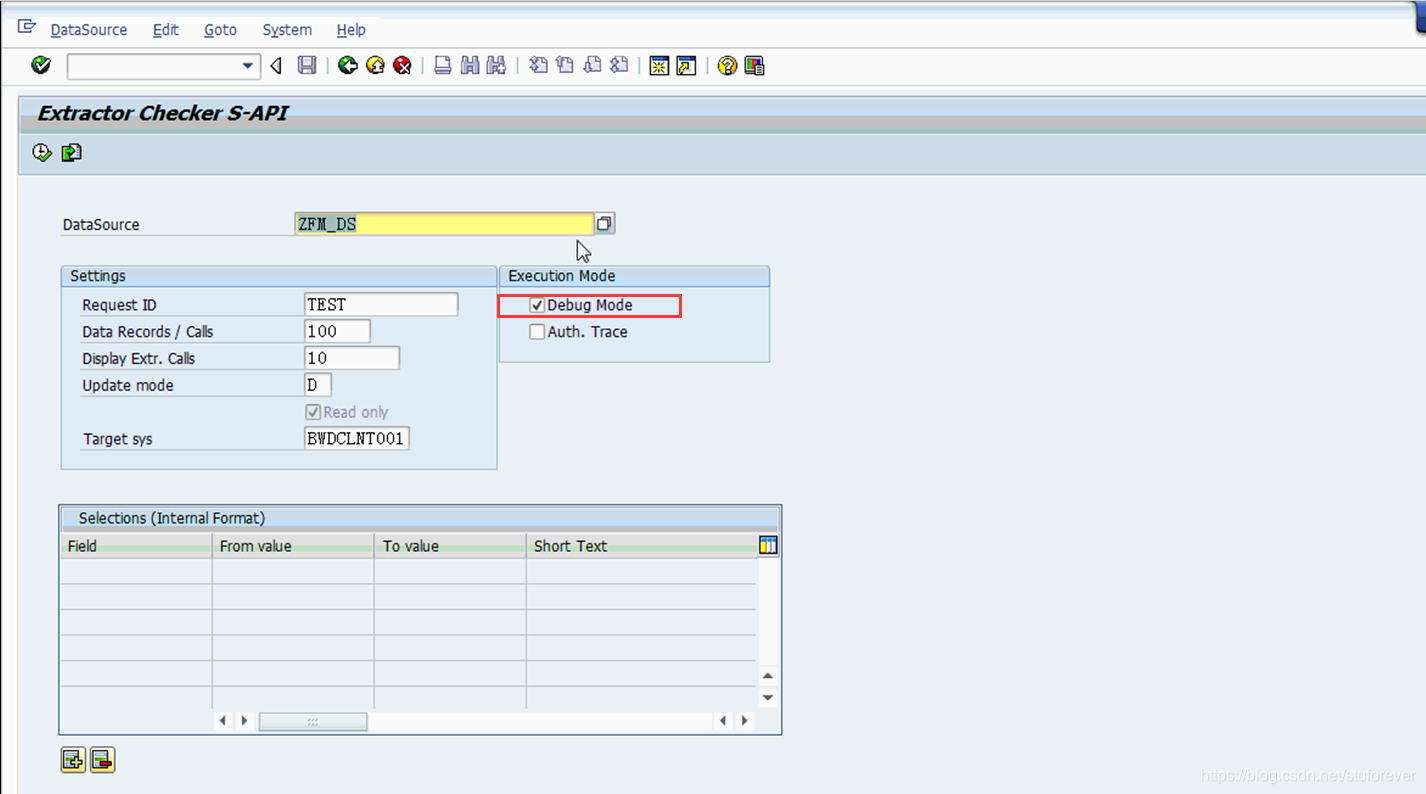This screenshot has width=1426, height=794.
Task: Click the Previous Page icon
Action: click(565, 65)
